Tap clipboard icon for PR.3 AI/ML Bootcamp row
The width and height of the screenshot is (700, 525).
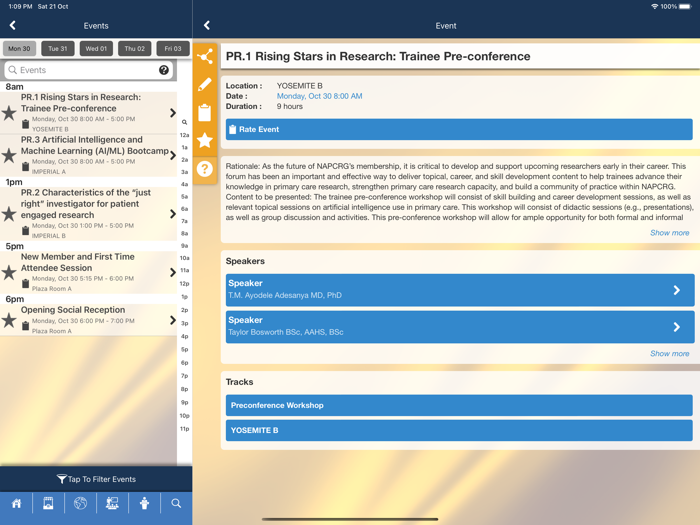tap(25, 167)
